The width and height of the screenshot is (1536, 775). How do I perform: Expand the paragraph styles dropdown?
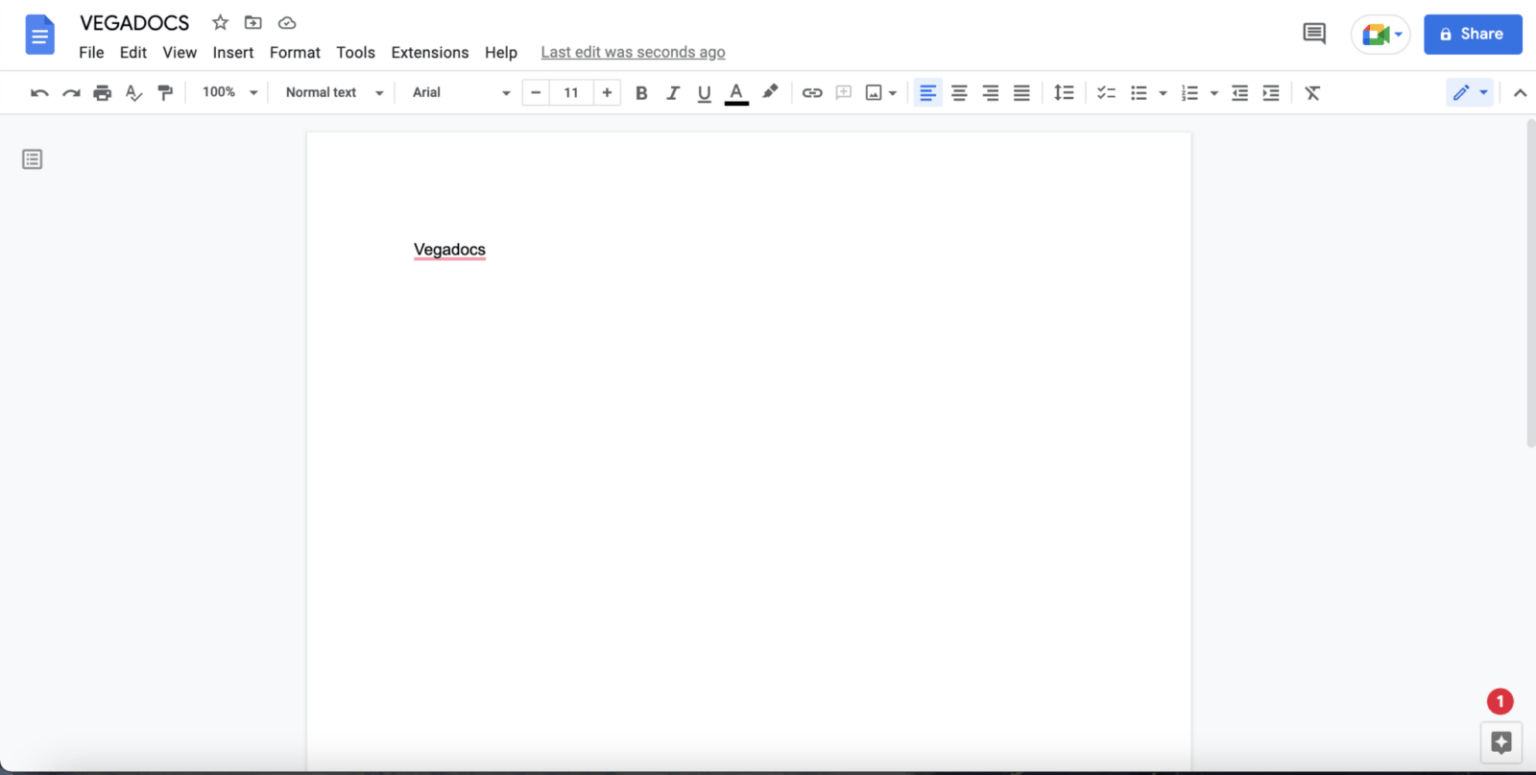point(332,92)
